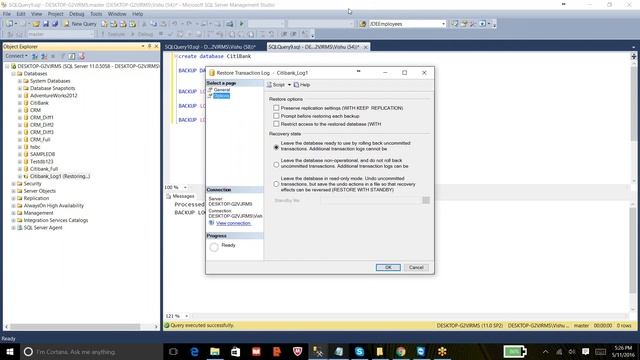Click the refresh icon in Object Explorer toolbar

(71, 56)
